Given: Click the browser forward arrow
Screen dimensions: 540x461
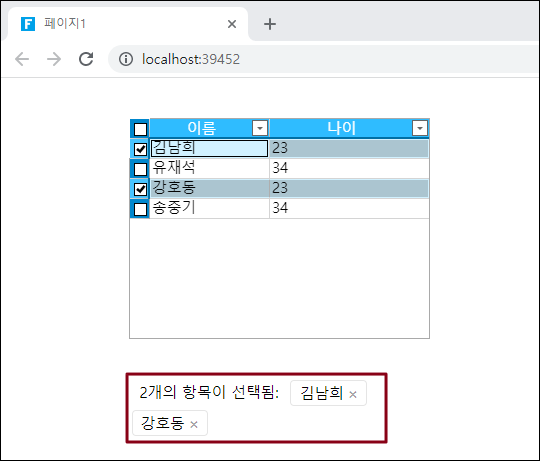Looking at the screenshot, I should pyautogui.click(x=54, y=59).
